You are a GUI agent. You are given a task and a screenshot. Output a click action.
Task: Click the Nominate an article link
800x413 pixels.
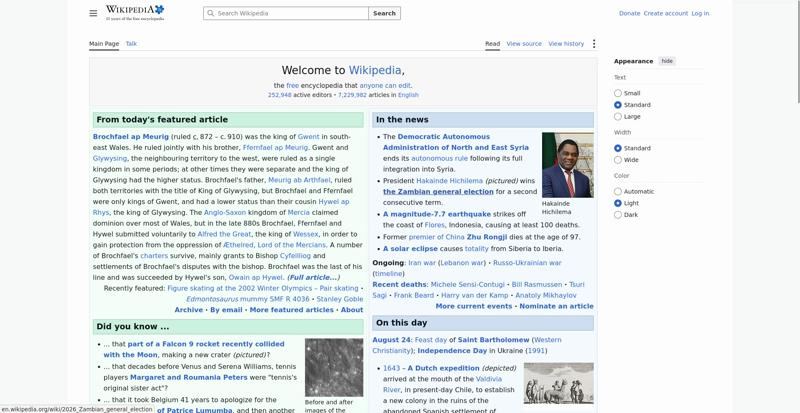coord(556,306)
